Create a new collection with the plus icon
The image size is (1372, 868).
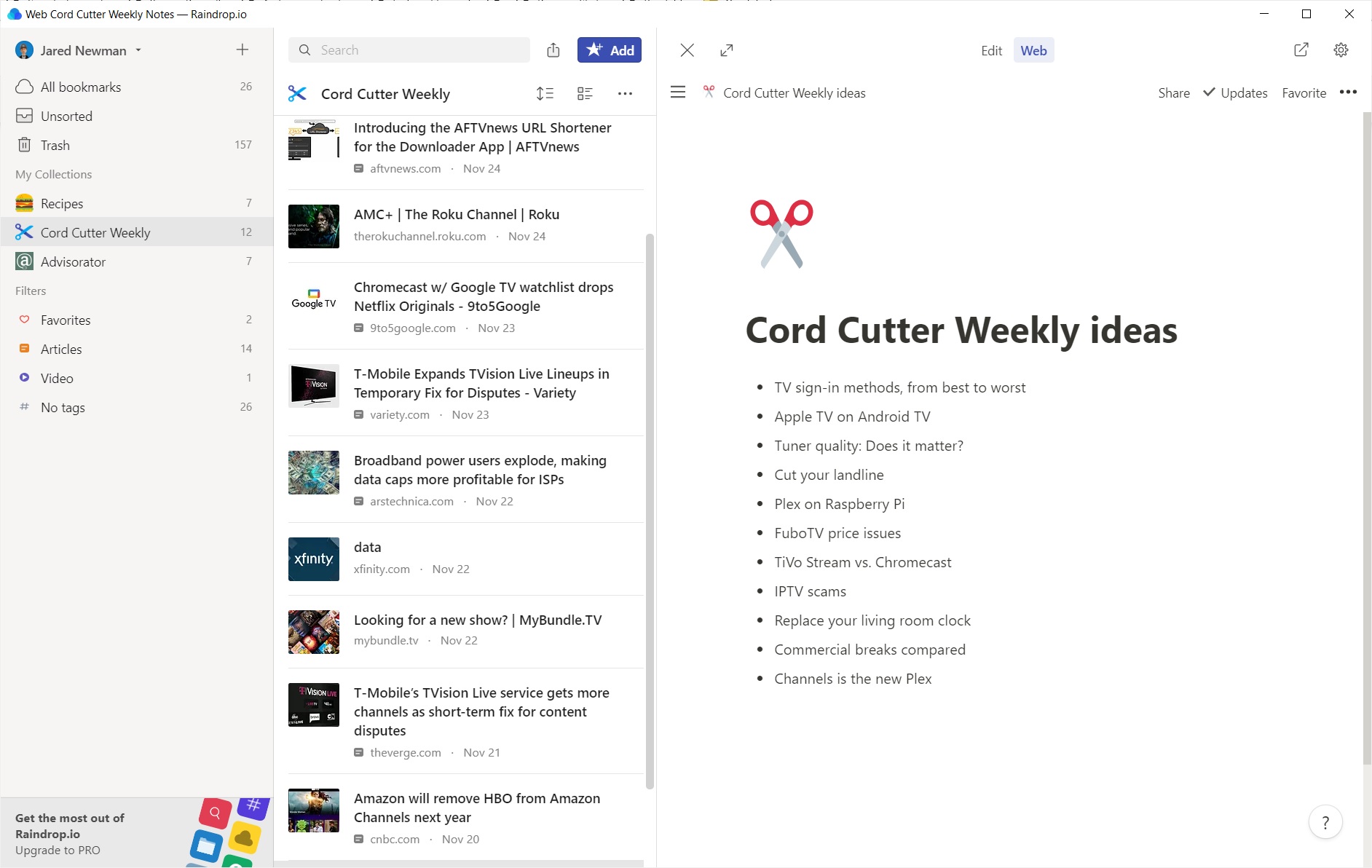tap(242, 50)
